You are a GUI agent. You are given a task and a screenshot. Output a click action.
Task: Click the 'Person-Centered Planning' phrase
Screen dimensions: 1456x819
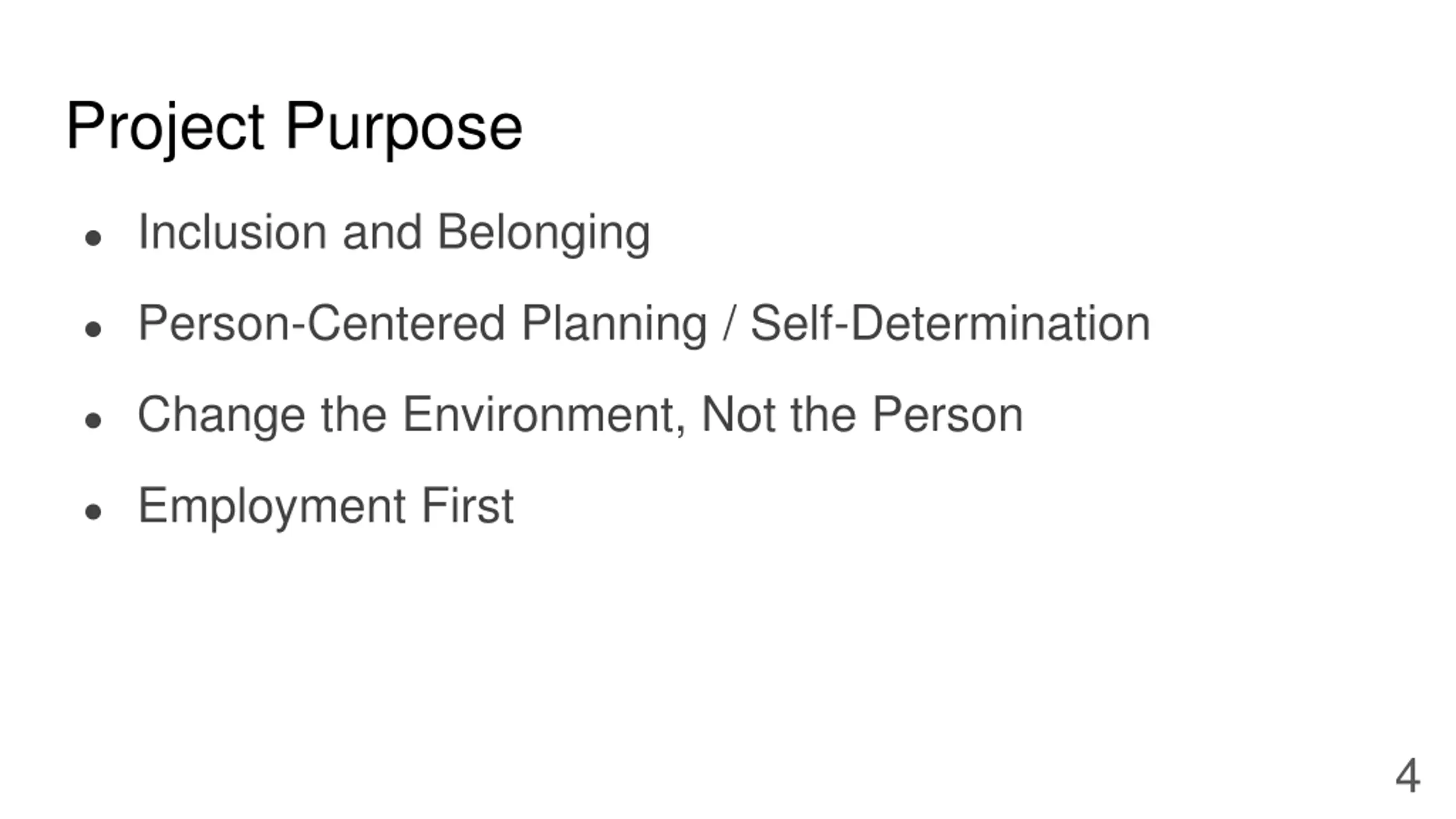(x=423, y=324)
